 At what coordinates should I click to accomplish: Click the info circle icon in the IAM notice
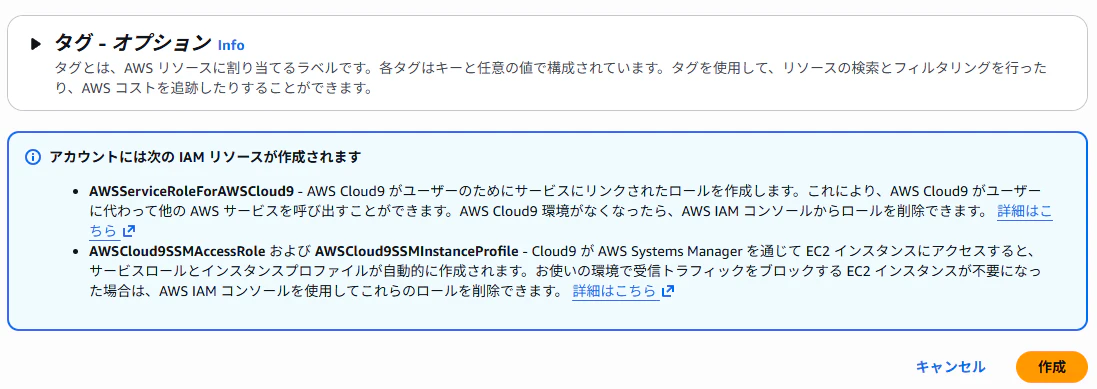click(x=33, y=157)
